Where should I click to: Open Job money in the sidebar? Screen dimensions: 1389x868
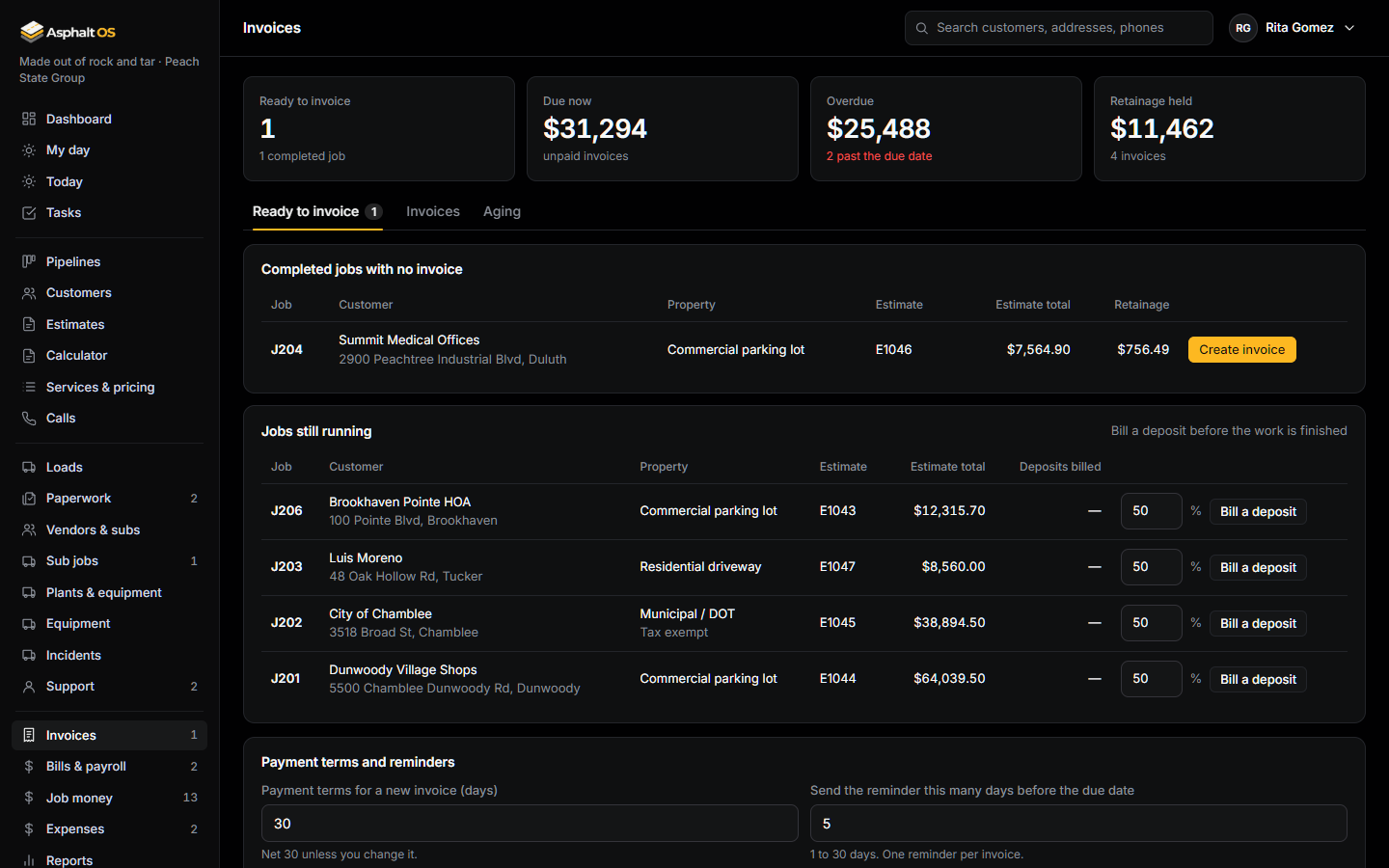(x=109, y=798)
